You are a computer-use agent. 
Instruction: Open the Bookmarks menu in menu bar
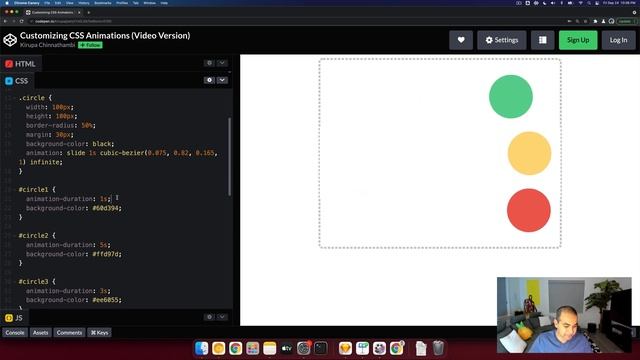(102, 3)
